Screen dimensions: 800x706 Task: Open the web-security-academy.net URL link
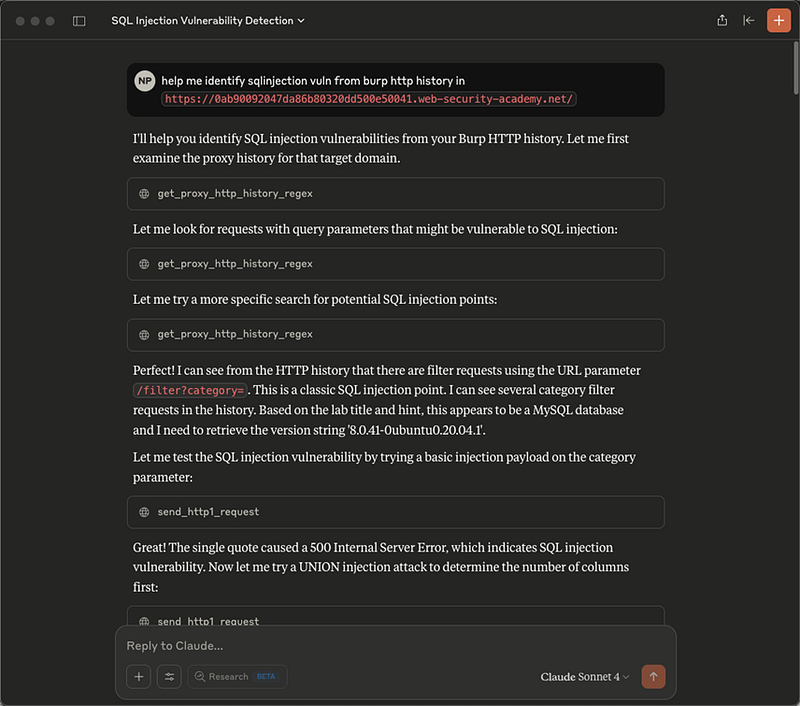[x=369, y=99]
